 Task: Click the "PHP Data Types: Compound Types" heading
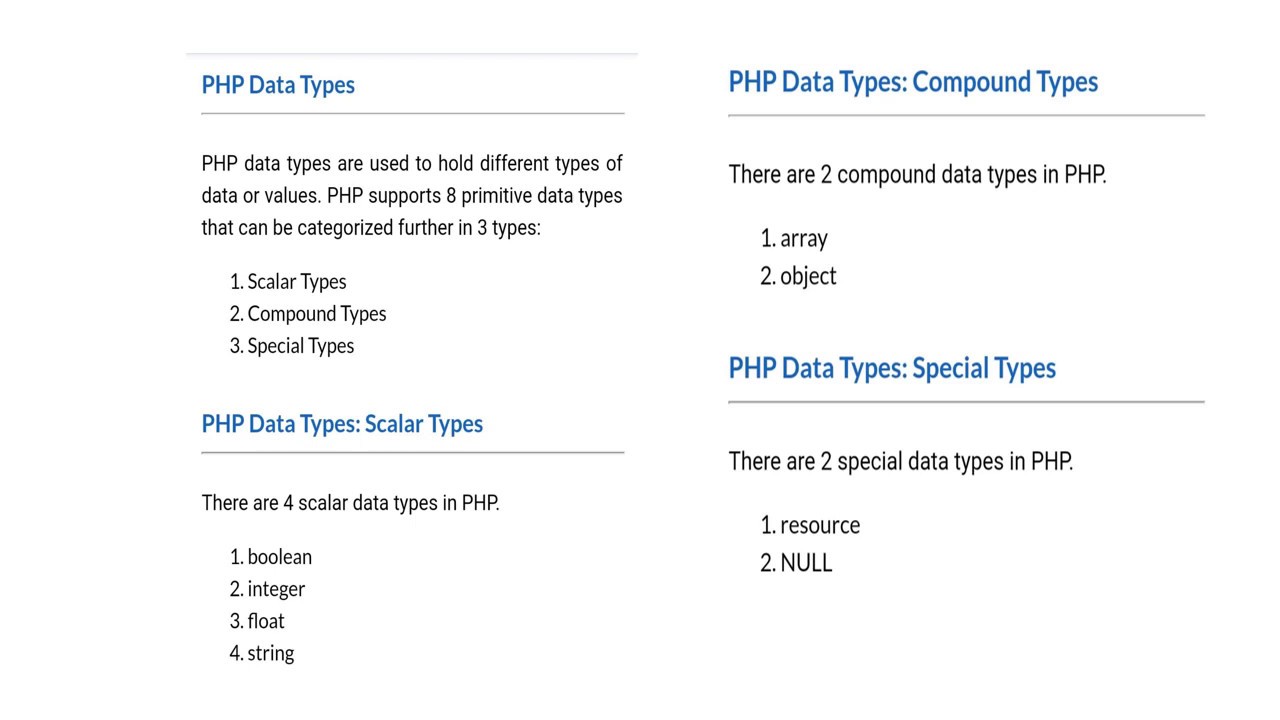(913, 82)
